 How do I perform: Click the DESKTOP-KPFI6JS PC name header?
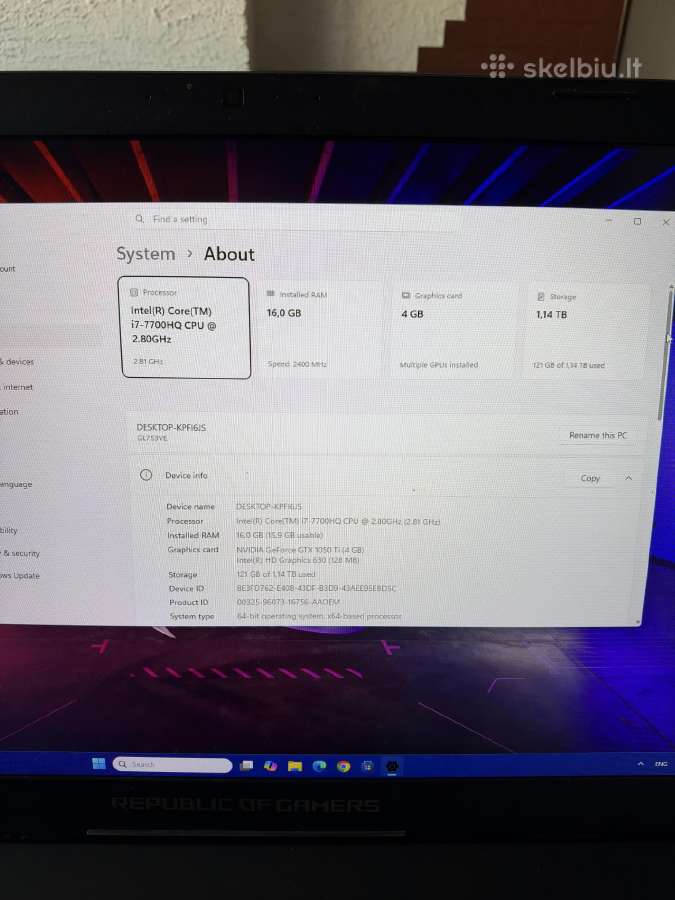tap(171, 427)
